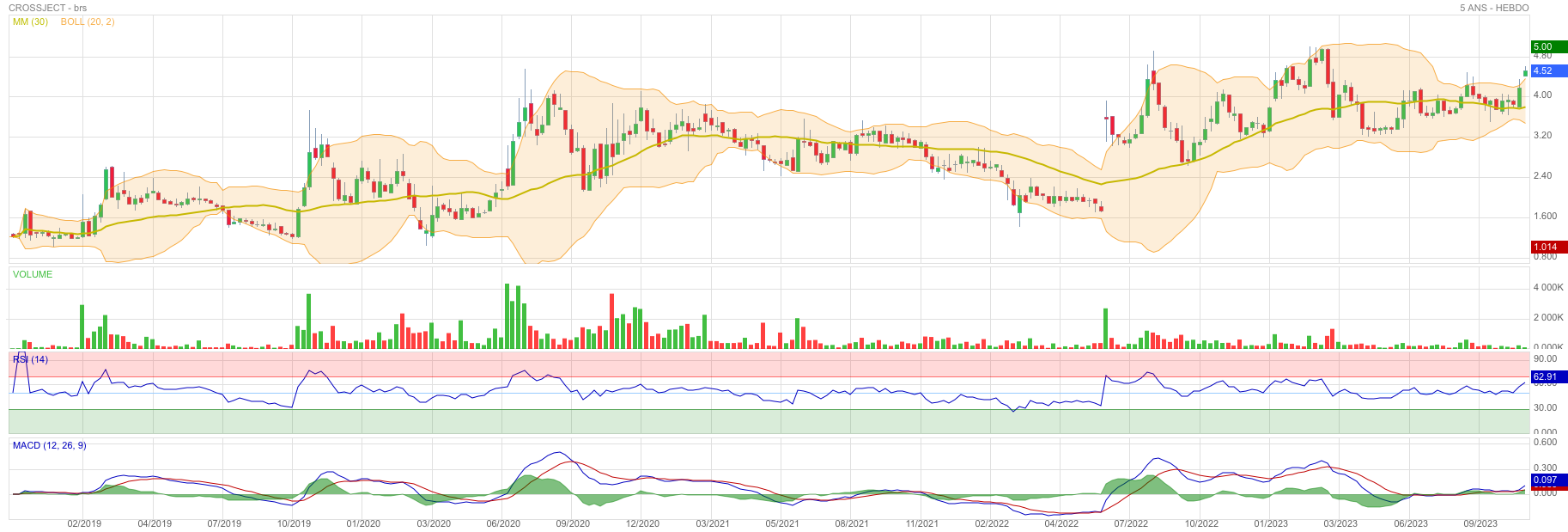The height and width of the screenshot is (532, 1568).
Task: Click the 0.600 MACD axis value
Action: 1545,442
